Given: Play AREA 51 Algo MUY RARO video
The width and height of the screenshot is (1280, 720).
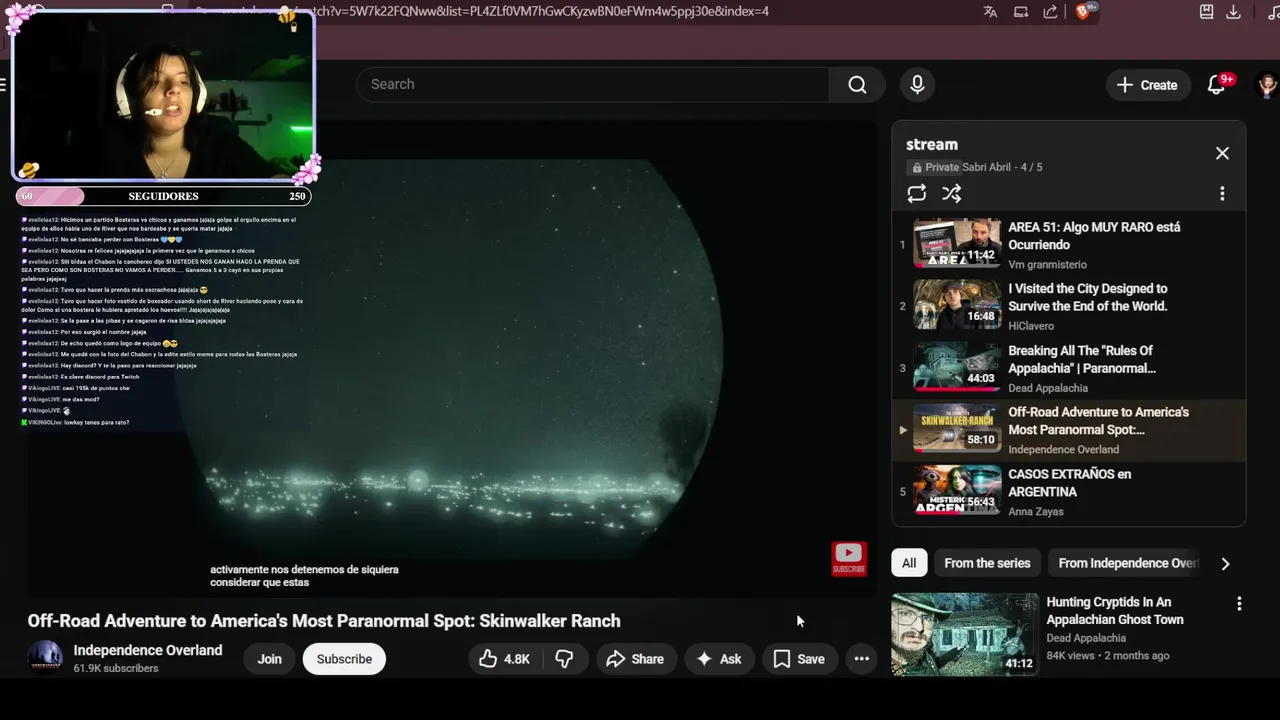Looking at the screenshot, I should 1068,243.
